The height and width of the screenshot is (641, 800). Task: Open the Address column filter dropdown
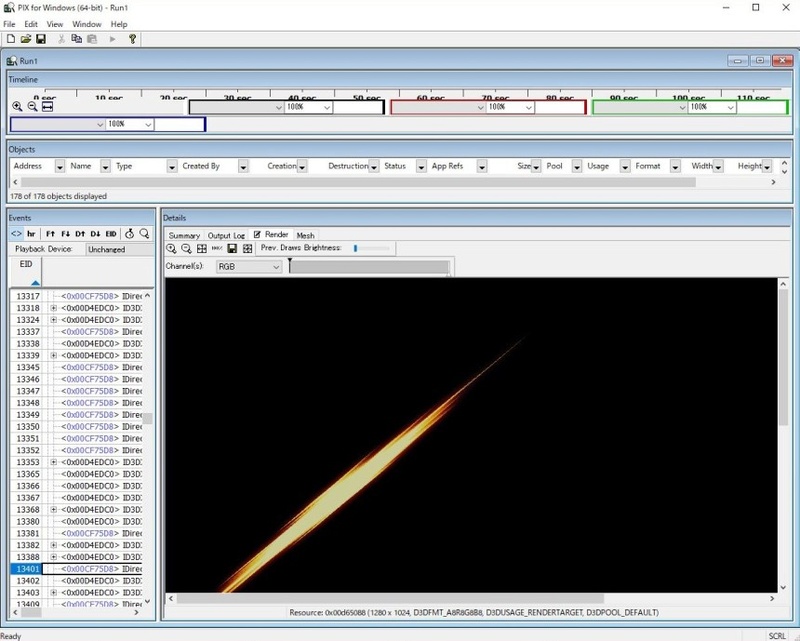pos(60,166)
